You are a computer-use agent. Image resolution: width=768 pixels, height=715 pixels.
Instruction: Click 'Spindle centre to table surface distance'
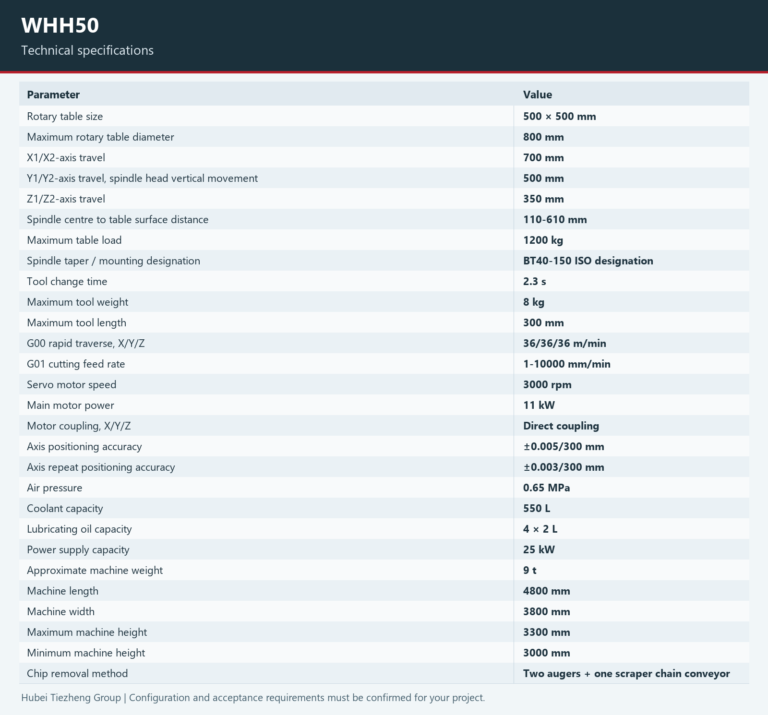click(x=118, y=219)
